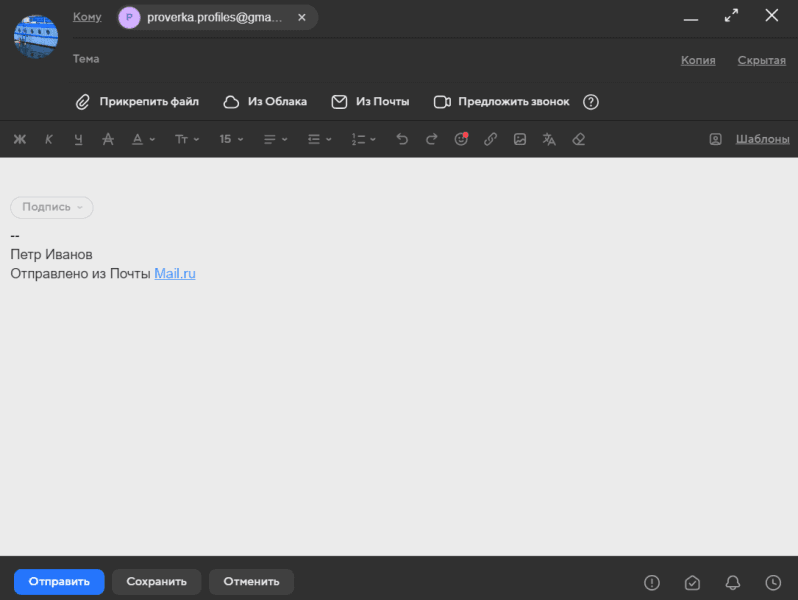Clear formatting with the eraser icon
The width and height of the screenshot is (798, 600).
pyautogui.click(x=578, y=139)
